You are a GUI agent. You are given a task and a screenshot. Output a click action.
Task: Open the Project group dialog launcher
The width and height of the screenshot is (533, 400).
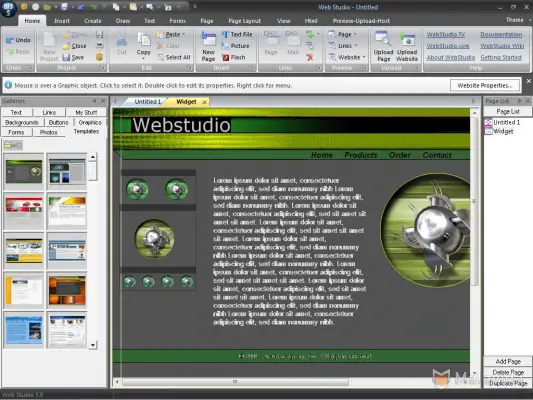(102, 68)
